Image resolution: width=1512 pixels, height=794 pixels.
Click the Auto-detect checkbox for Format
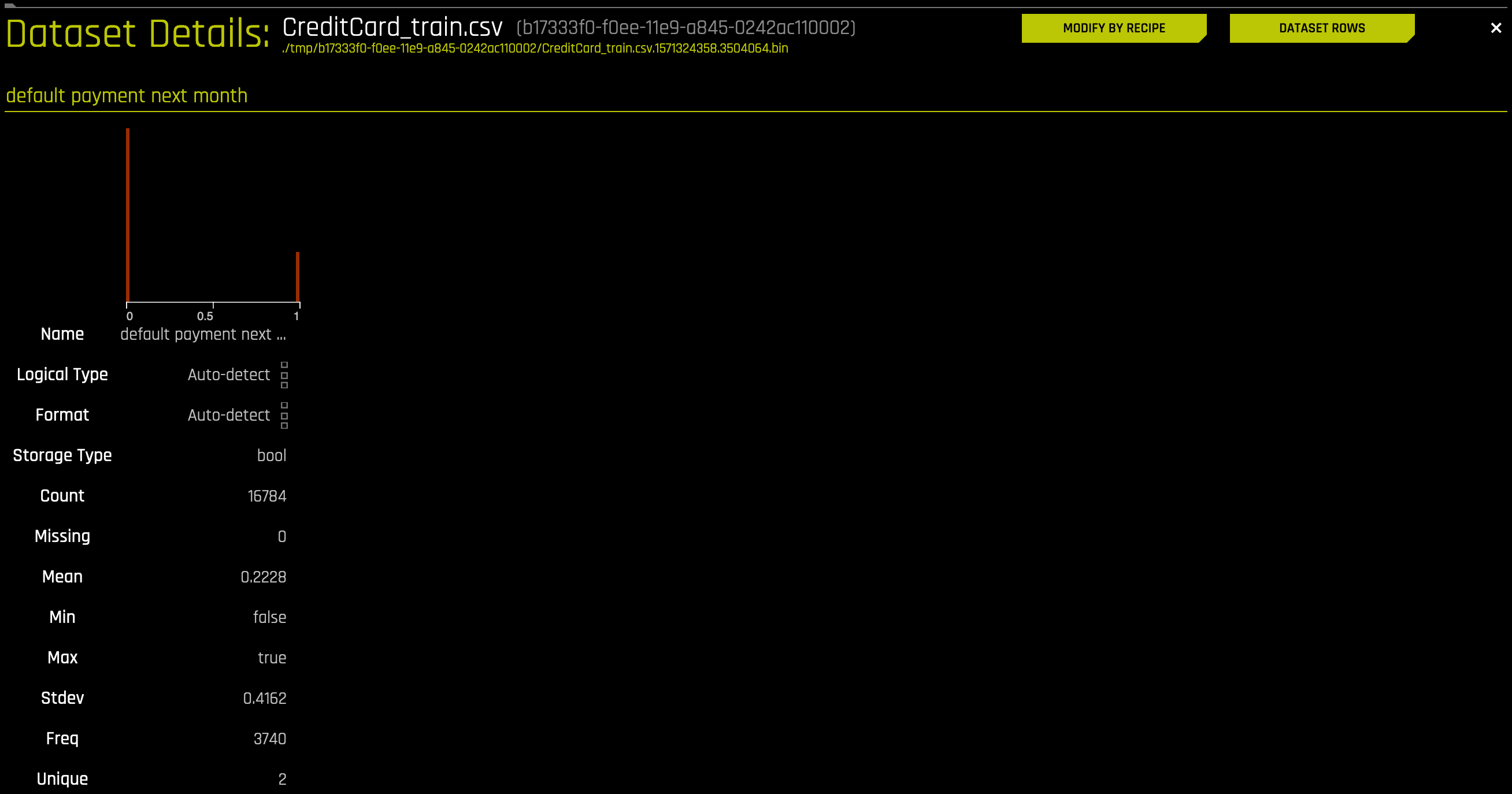[284, 415]
